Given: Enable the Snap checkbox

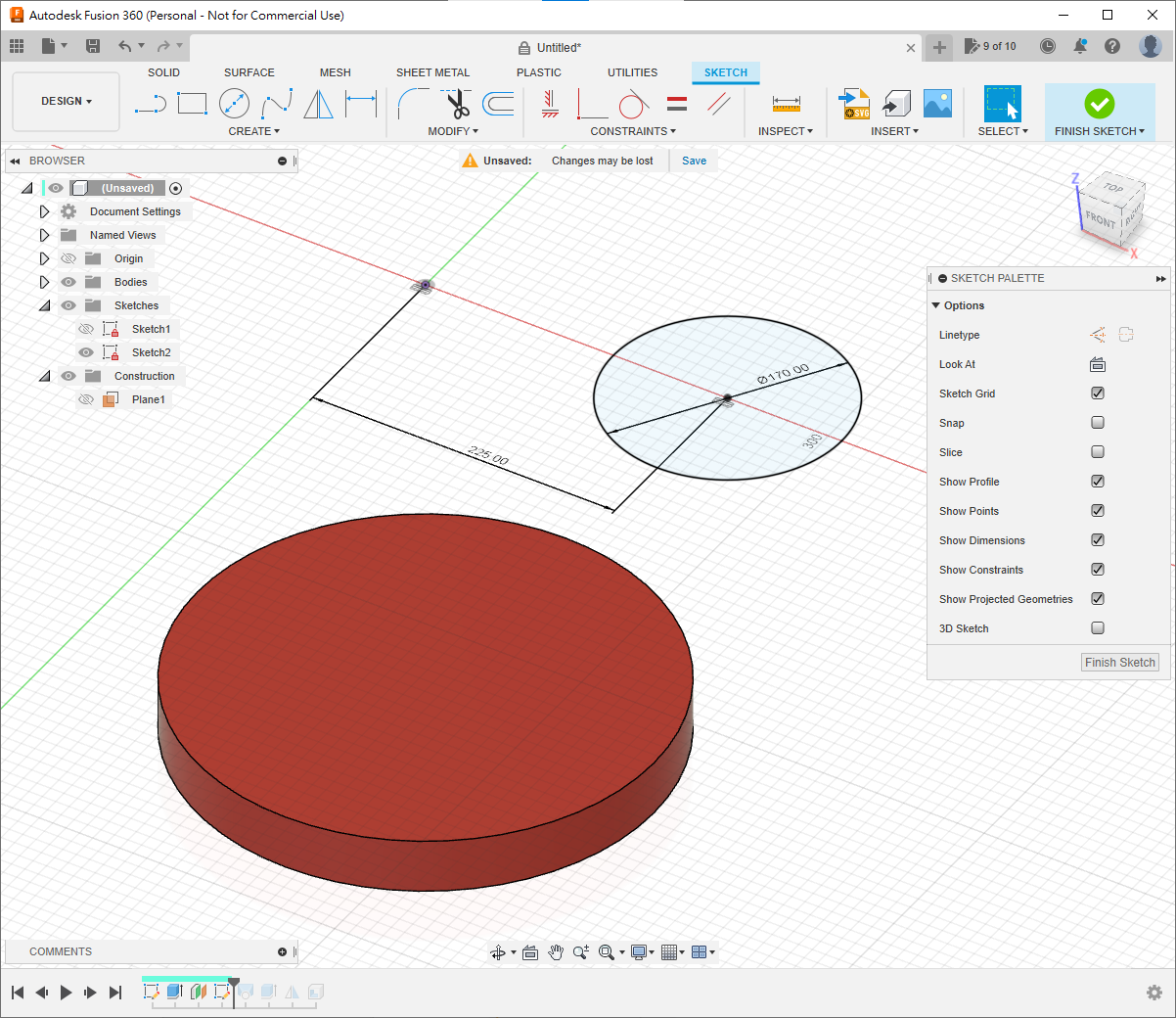Looking at the screenshot, I should [1098, 423].
